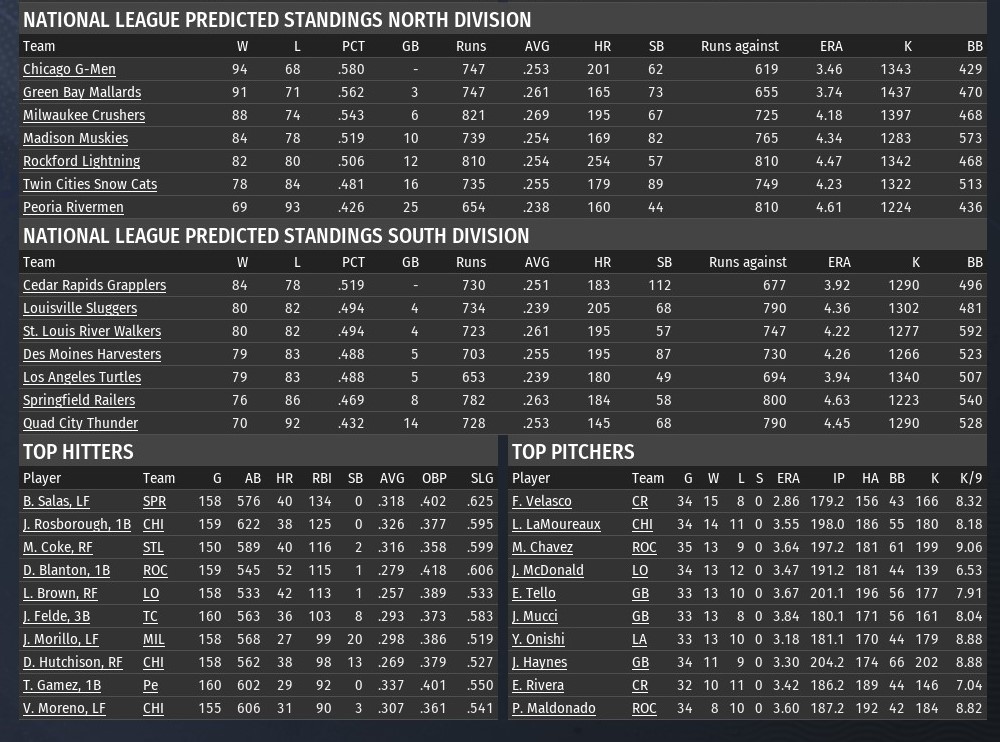The width and height of the screenshot is (1000, 742).
Task: Click SPR team link beside B. Salas
Action: click(x=154, y=501)
